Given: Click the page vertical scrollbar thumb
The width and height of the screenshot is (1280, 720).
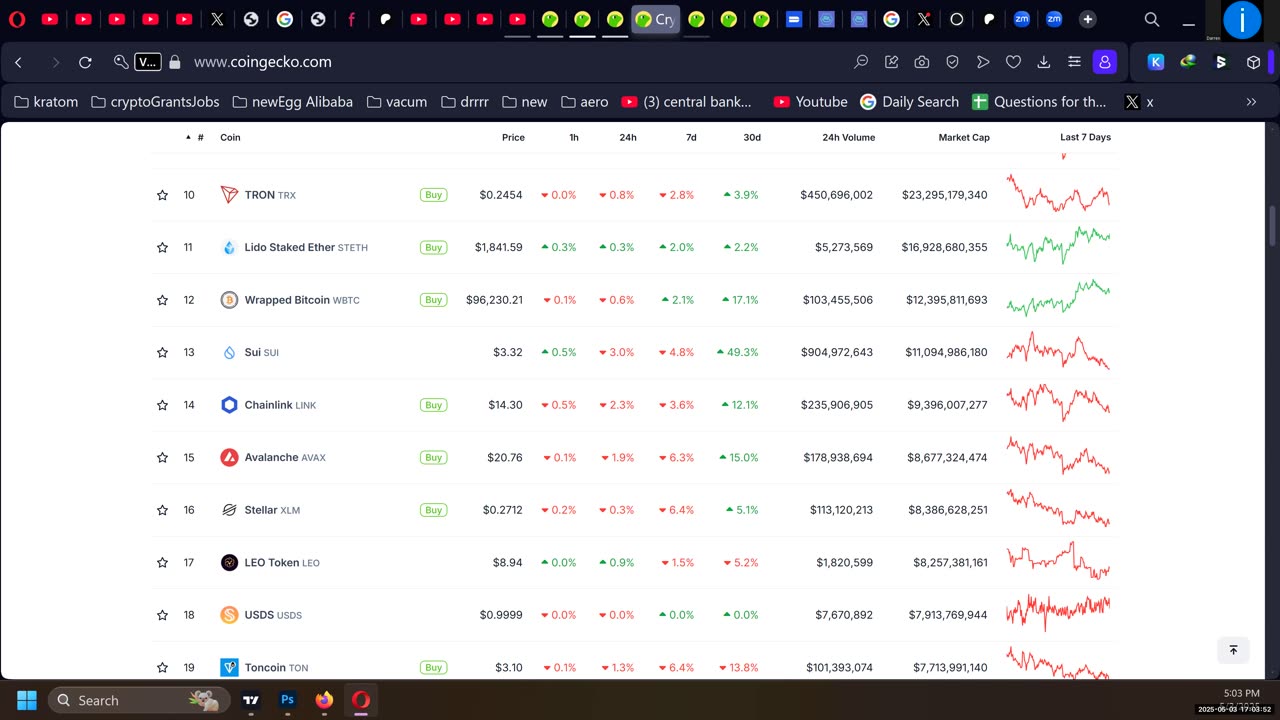Looking at the screenshot, I should 1273,225.
